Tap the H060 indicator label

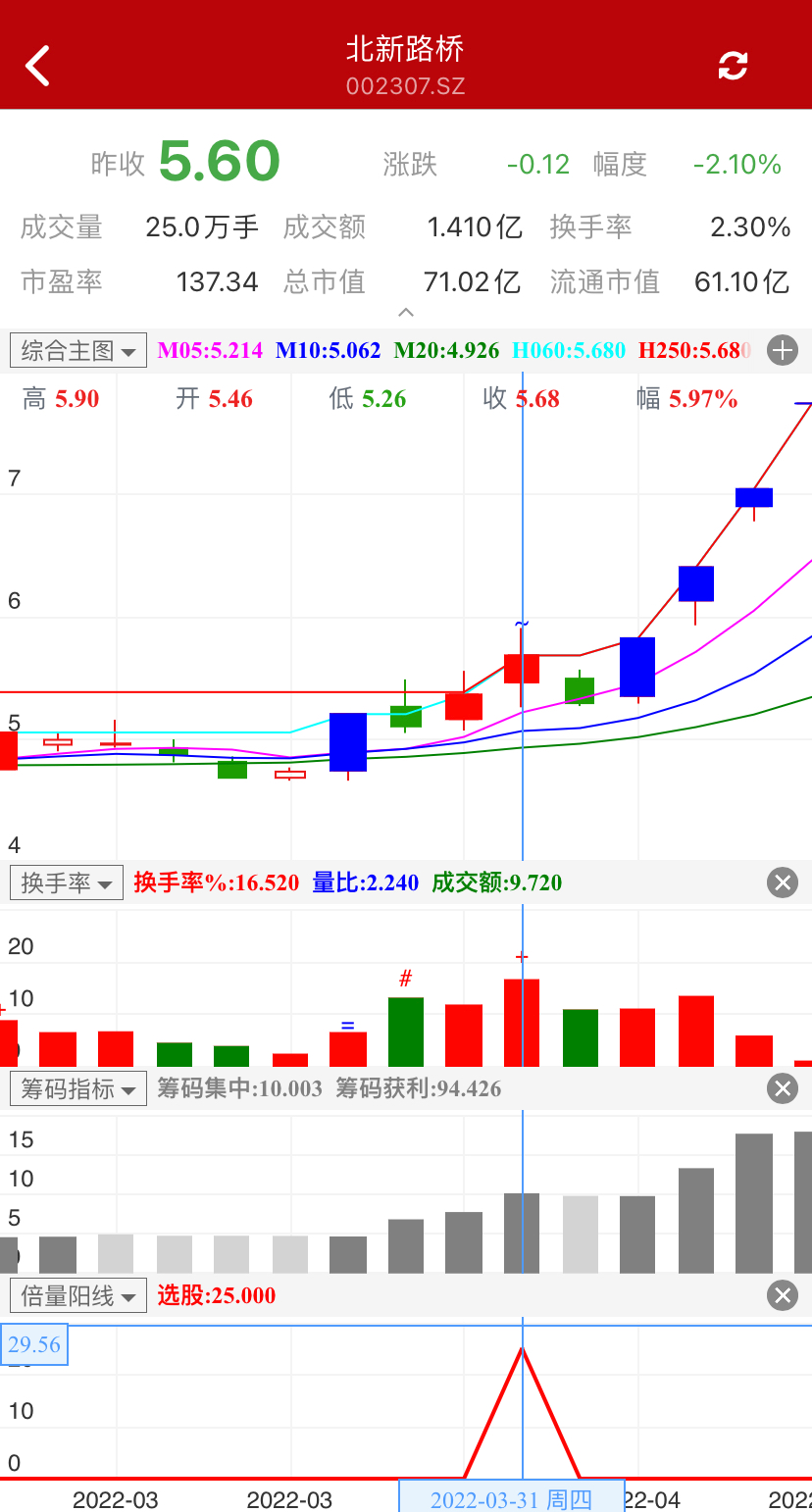coord(569,350)
